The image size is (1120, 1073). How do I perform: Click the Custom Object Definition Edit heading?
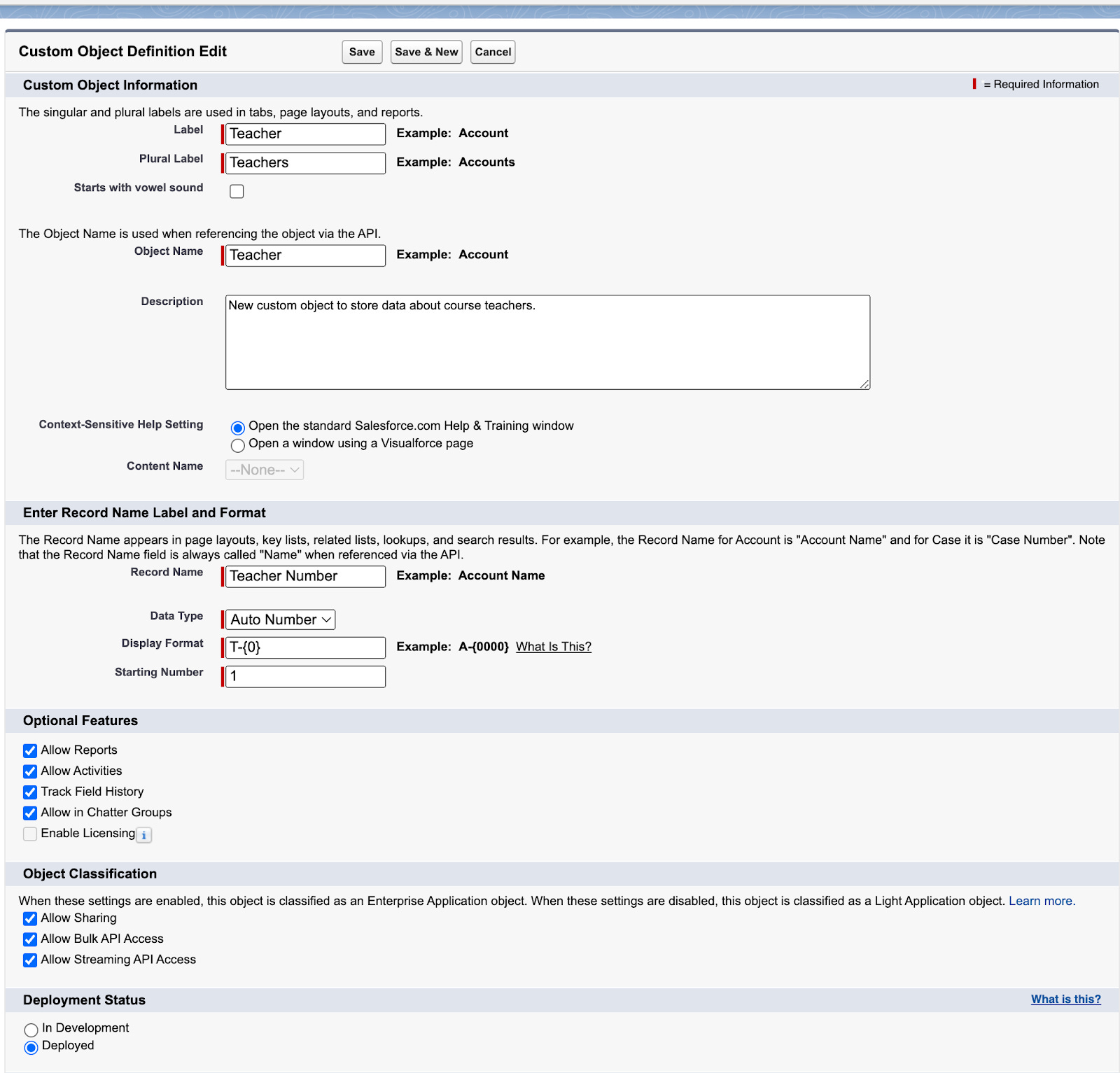coord(122,51)
